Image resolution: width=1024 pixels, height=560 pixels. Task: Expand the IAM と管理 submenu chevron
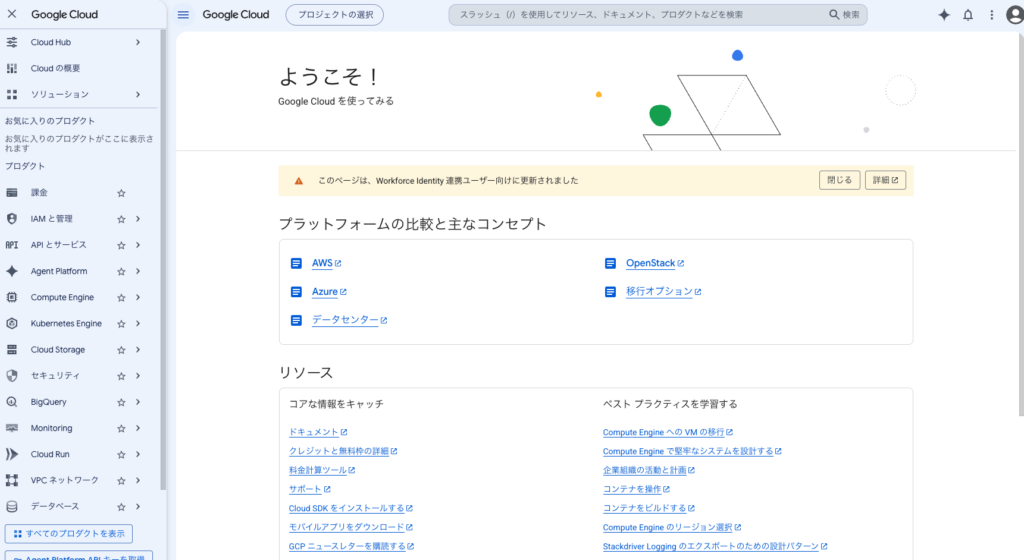[x=138, y=219]
